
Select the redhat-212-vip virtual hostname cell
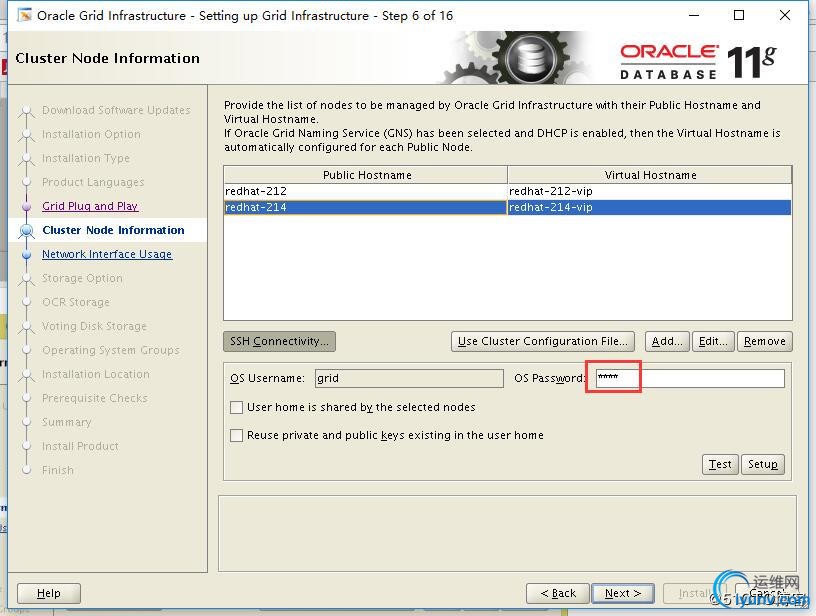click(x=649, y=191)
